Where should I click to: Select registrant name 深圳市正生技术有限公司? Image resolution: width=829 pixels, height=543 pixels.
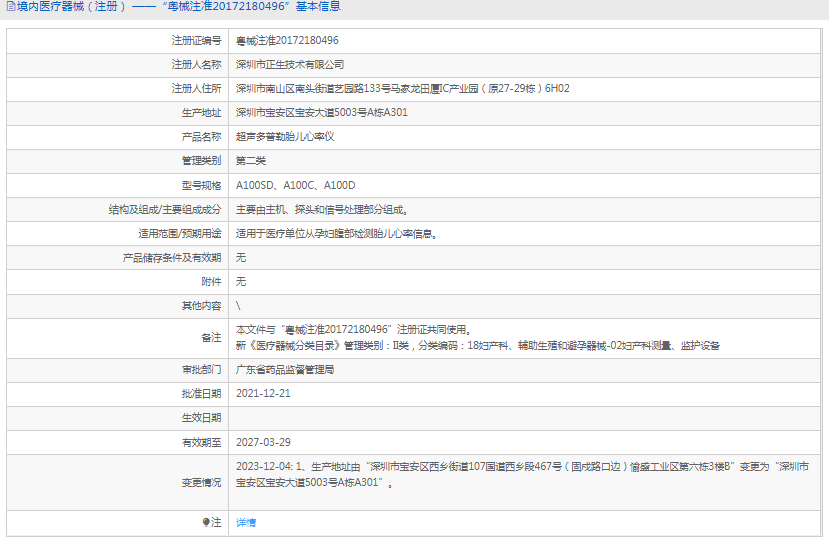(290, 65)
